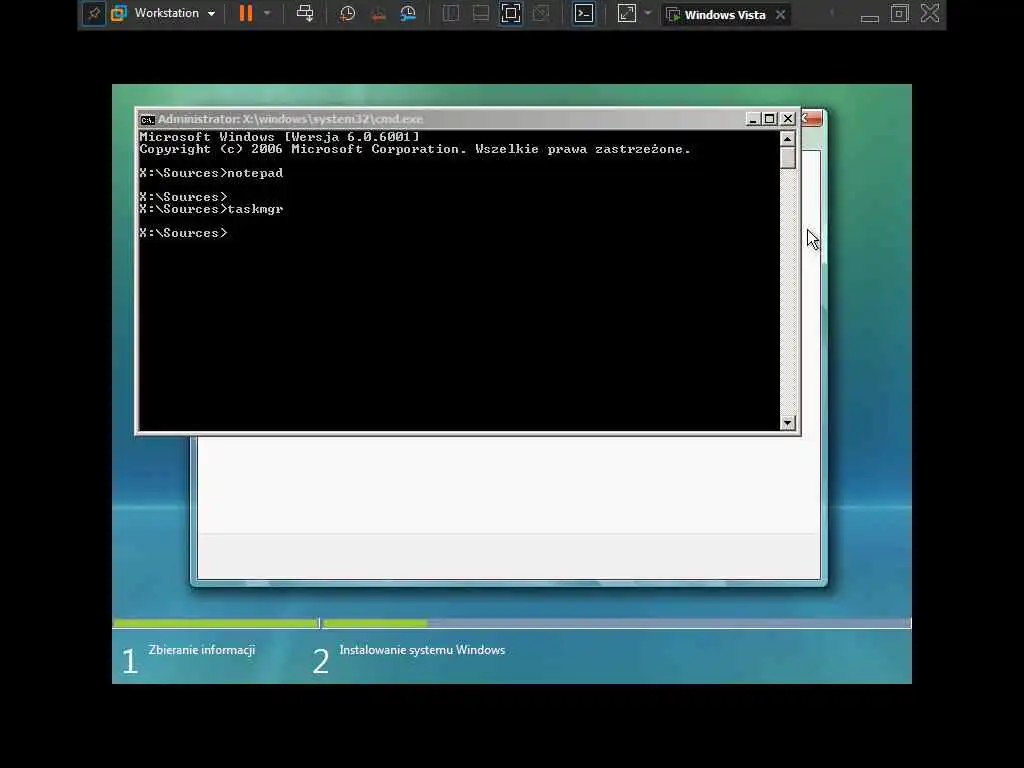Expand the power options dropdown arrow
Image resolution: width=1024 pixels, height=768 pixels.
(x=267, y=13)
